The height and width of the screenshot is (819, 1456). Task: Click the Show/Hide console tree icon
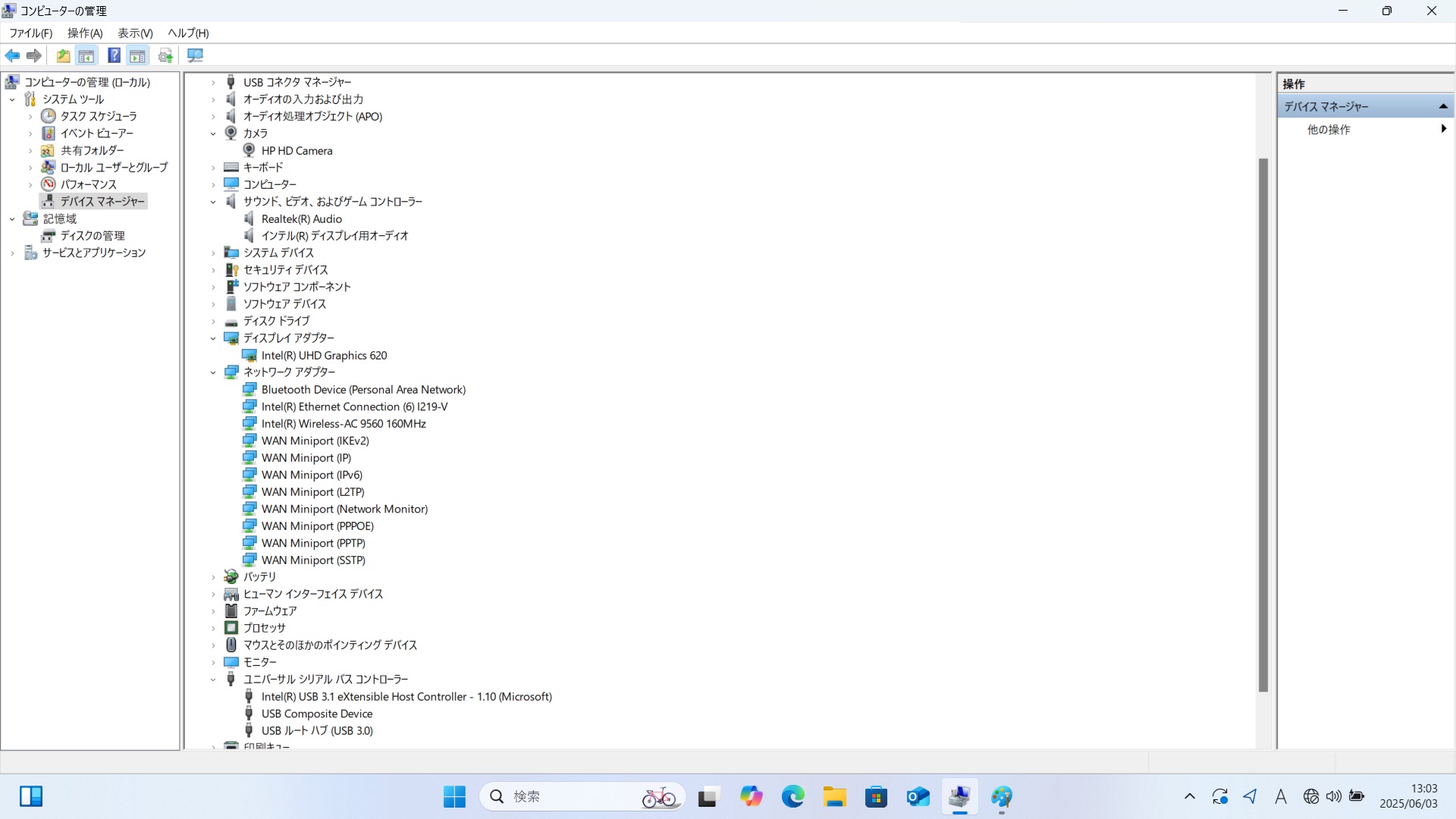(x=86, y=55)
